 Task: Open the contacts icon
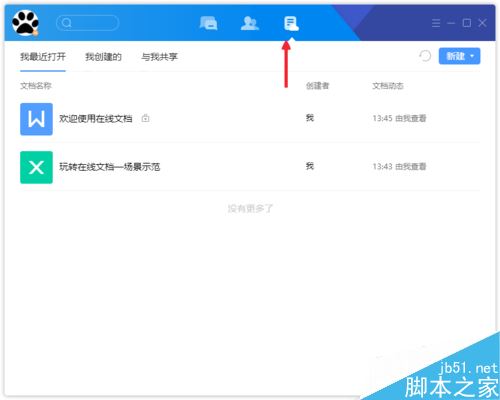pos(250,23)
